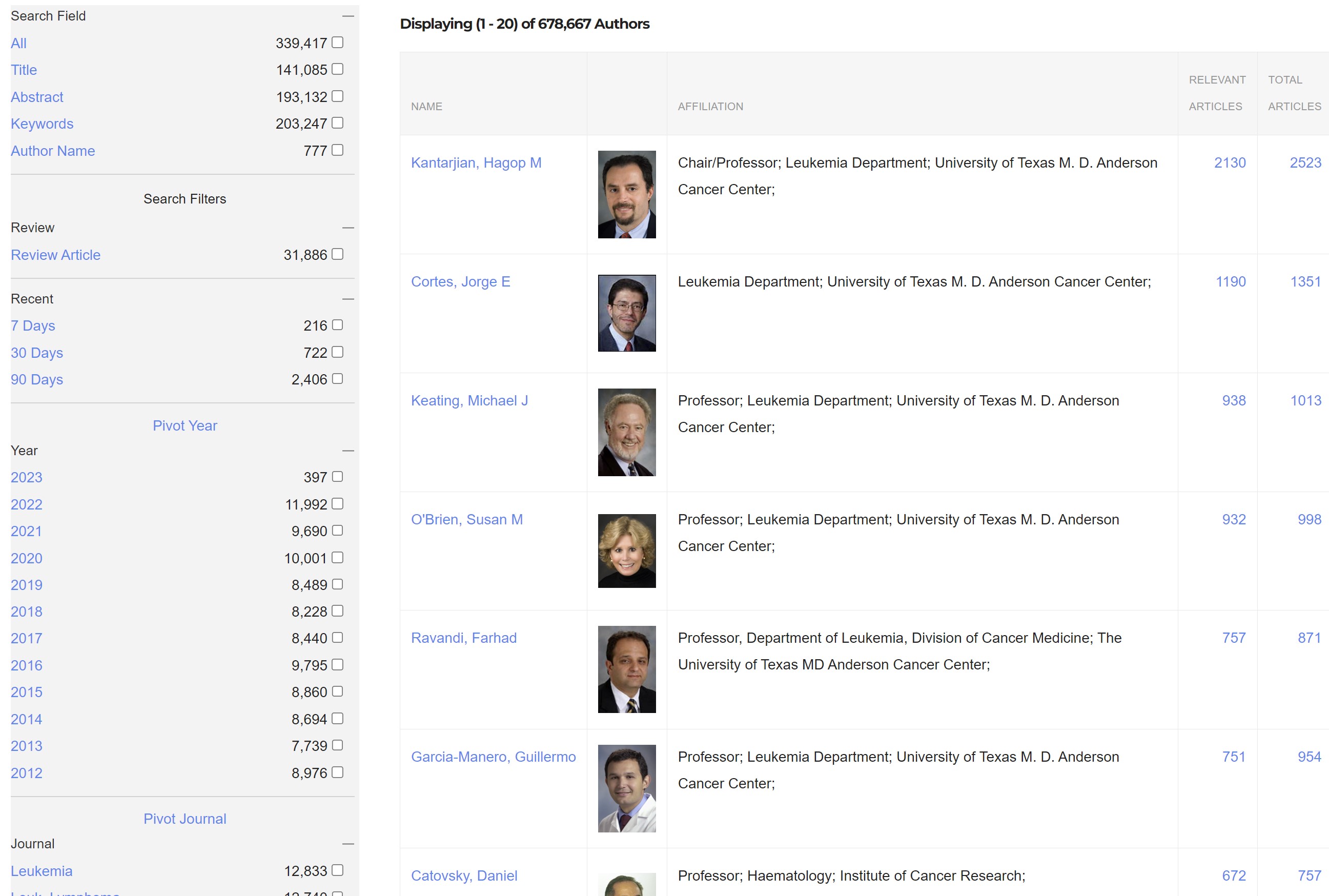Image resolution: width=1329 pixels, height=896 pixels.
Task: Filter results to 7 Days
Action: coord(33,325)
